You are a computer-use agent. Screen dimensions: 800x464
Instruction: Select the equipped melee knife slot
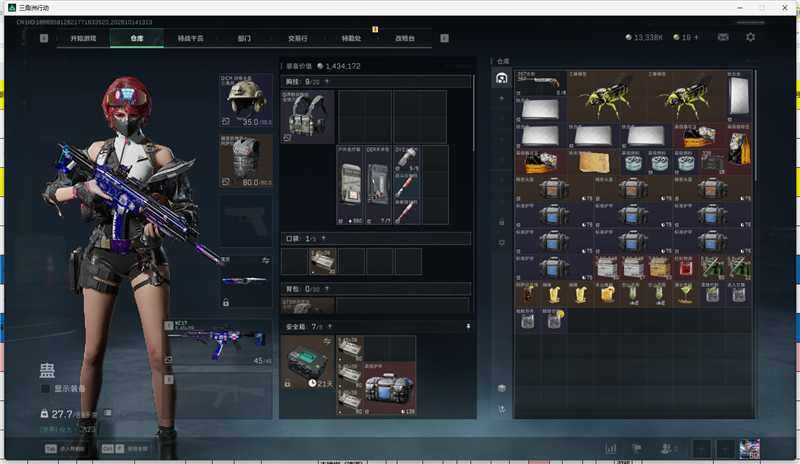point(245,281)
